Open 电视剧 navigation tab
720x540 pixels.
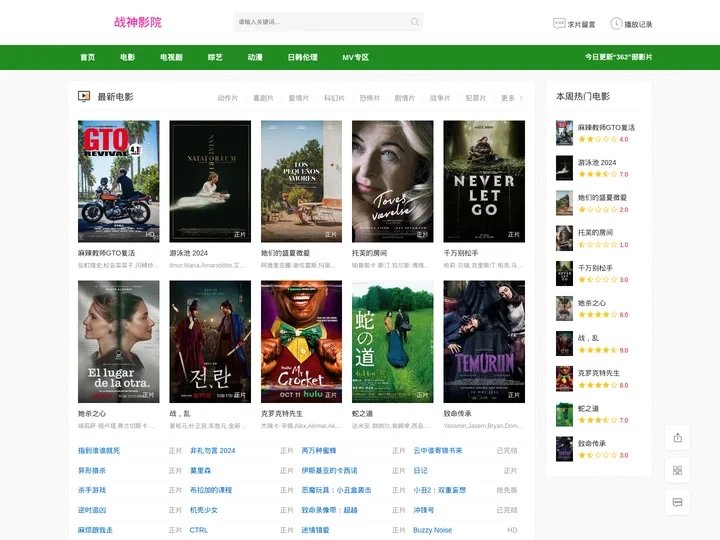[171, 57]
